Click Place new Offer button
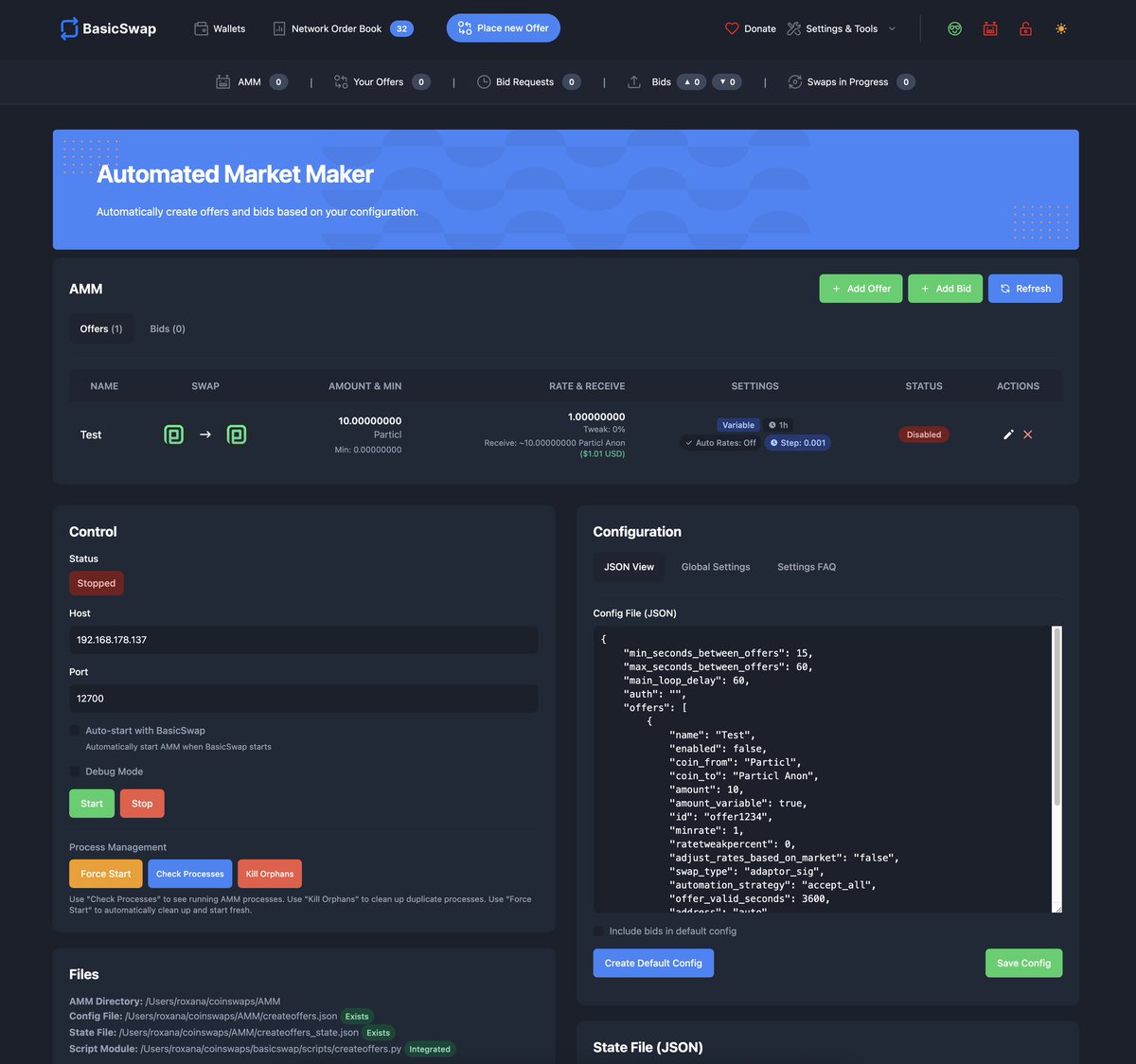This screenshot has width=1136, height=1064. 504,28
